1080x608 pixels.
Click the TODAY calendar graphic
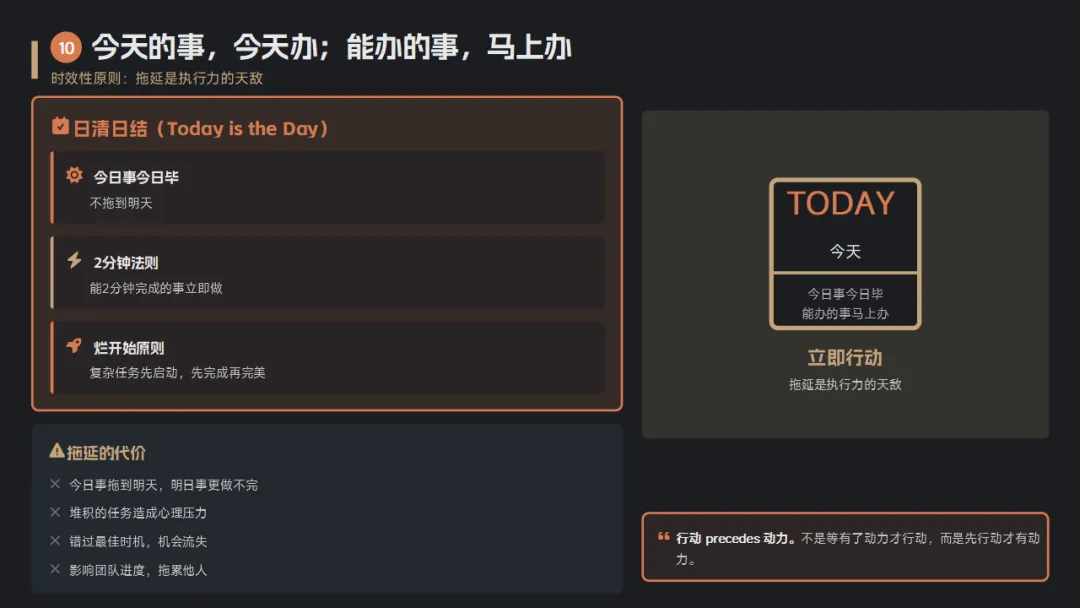coord(845,254)
